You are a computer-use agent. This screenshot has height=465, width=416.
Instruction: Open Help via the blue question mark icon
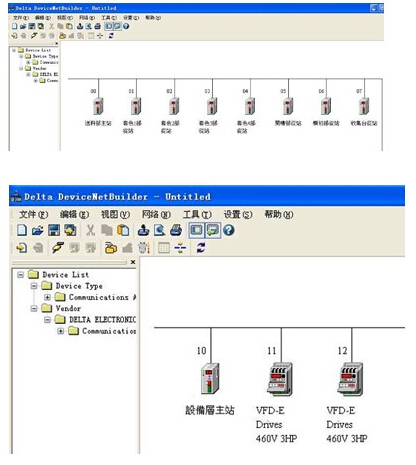click(229, 230)
